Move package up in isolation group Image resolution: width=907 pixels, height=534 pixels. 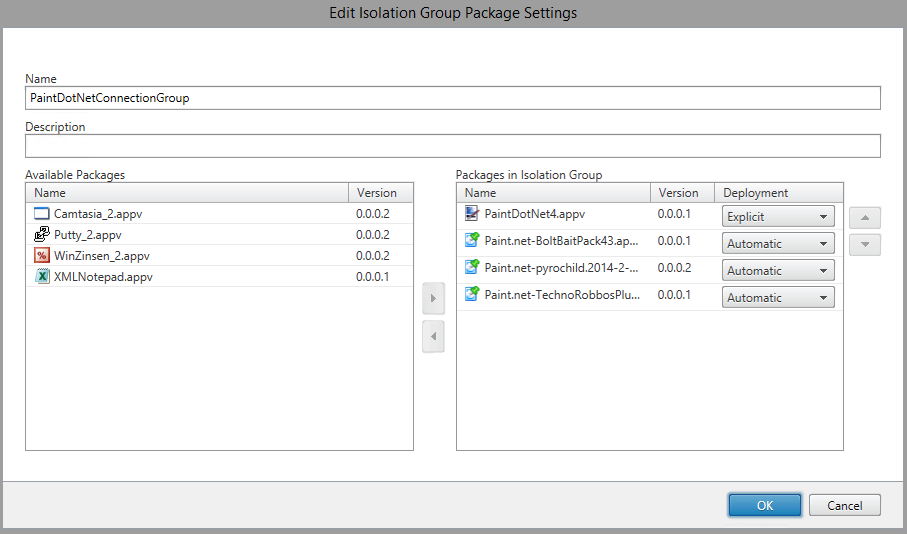[x=865, y=218]
